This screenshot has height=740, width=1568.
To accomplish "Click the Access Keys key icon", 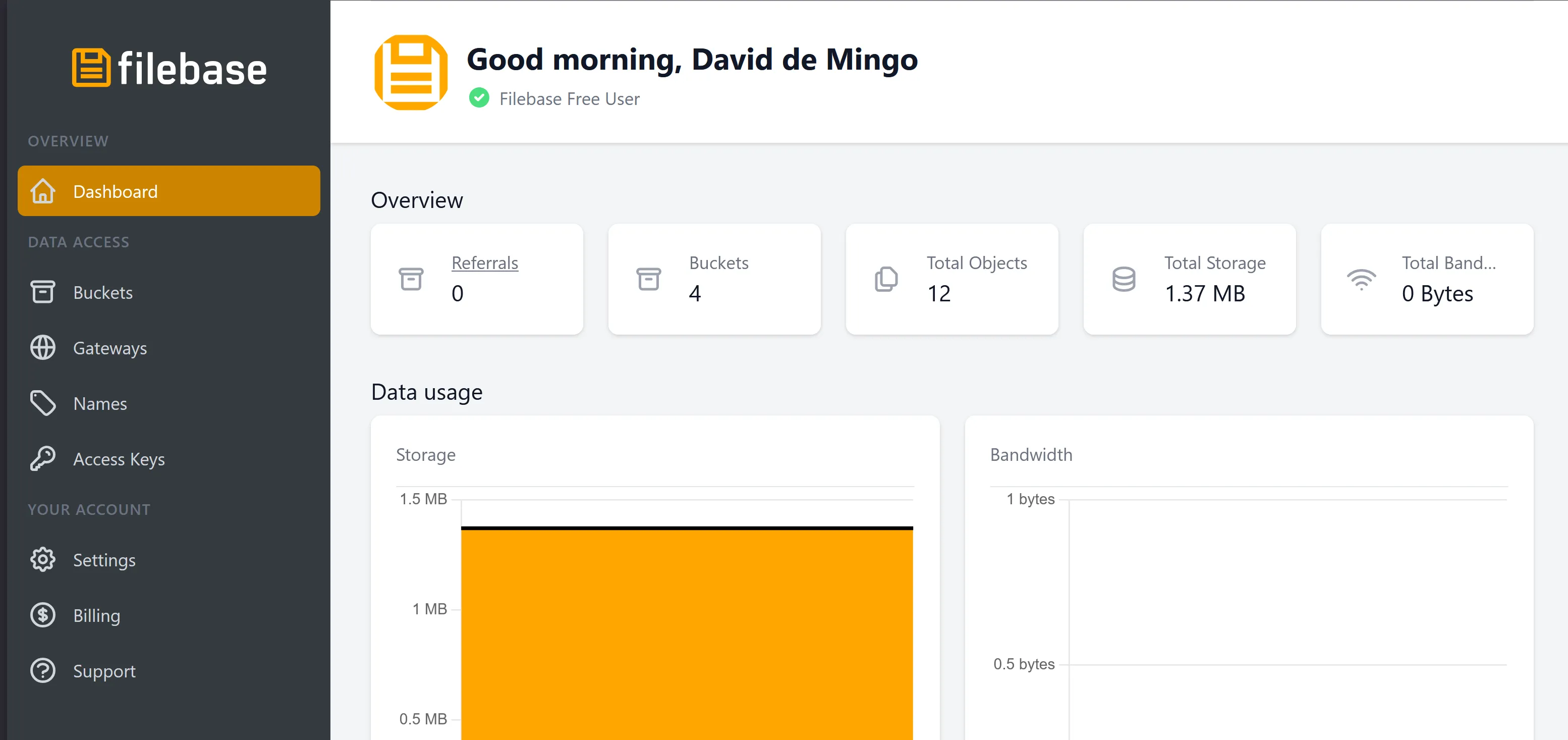I will [x=42, y=459].
